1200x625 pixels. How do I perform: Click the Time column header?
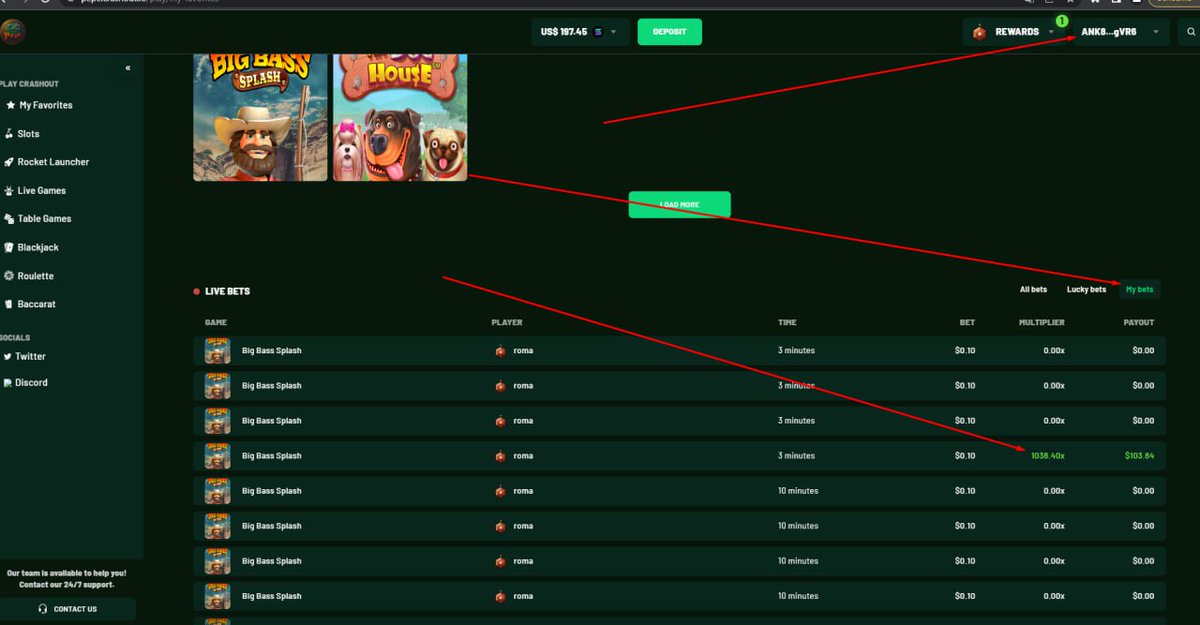pyautogui.click(x=788, y=323)
